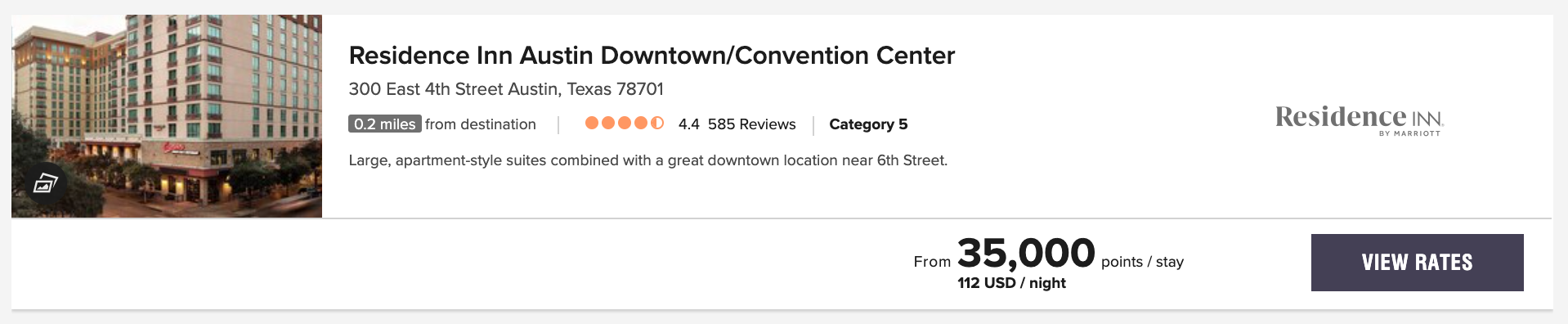Screen dimensions: 1568x324
Task: Open the View Rates button
Action: click(x=1418, y=263)
